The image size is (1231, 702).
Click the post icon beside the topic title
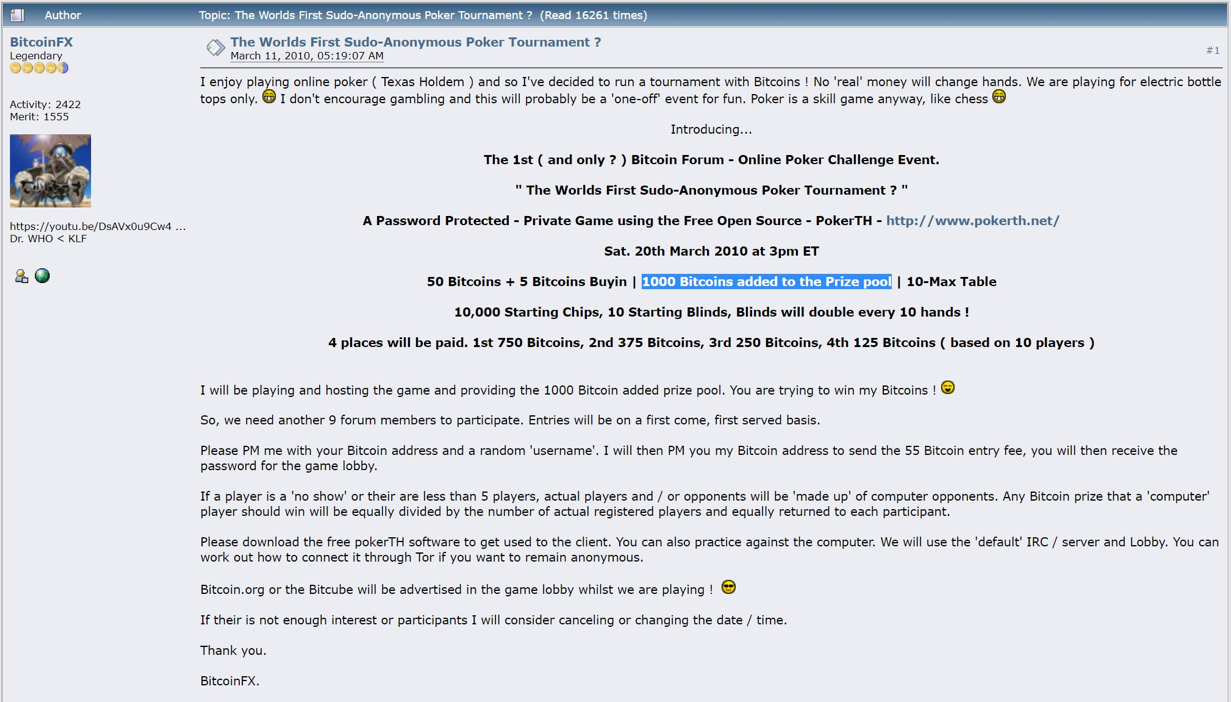click(215, 47)
